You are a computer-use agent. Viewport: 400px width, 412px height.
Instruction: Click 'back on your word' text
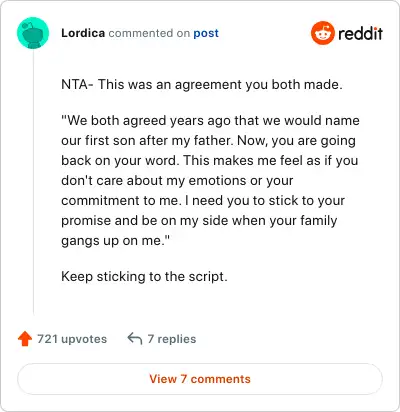coord(120,160)
